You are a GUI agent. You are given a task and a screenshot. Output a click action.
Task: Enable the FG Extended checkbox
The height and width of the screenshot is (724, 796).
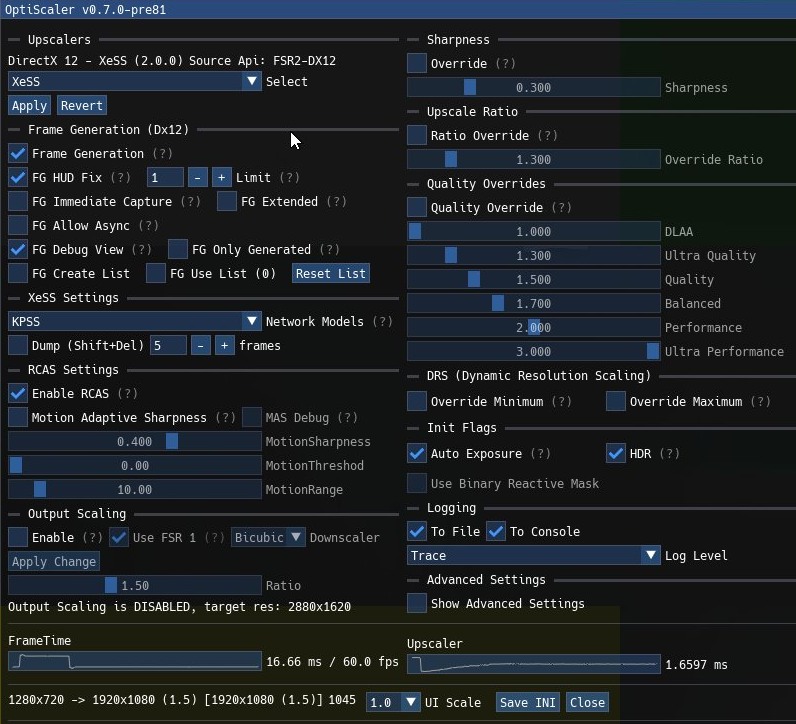[226, 202]
